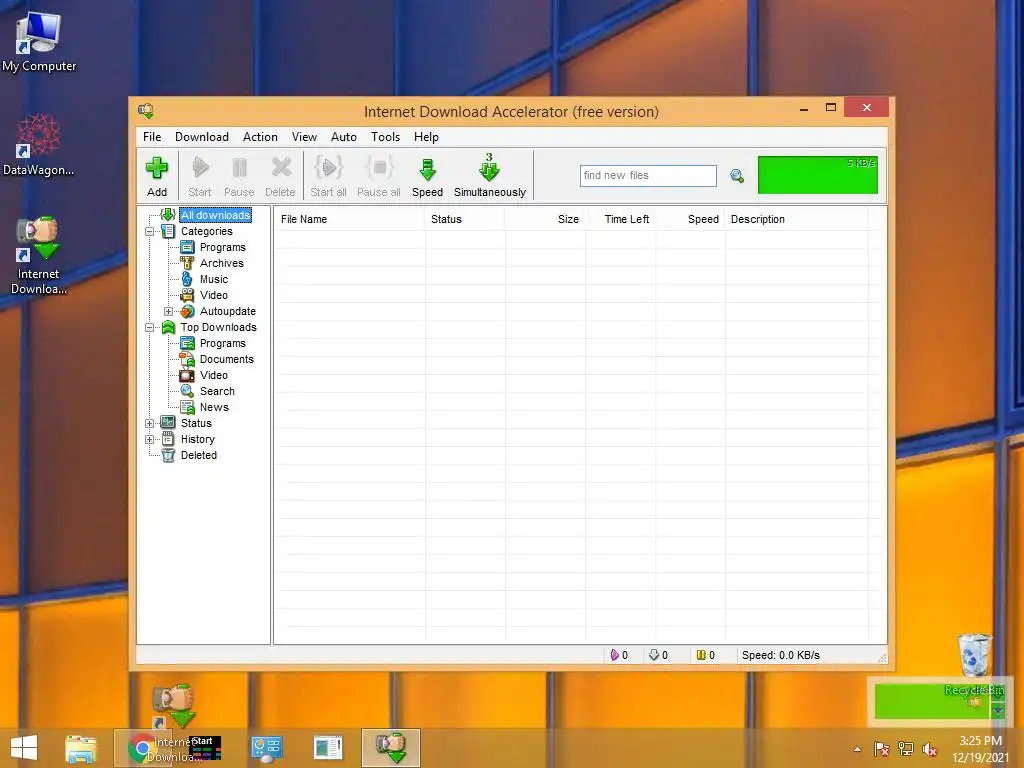Click the Add download plus icon
This screenshot has height=768, width=1024.
[157, 168]
